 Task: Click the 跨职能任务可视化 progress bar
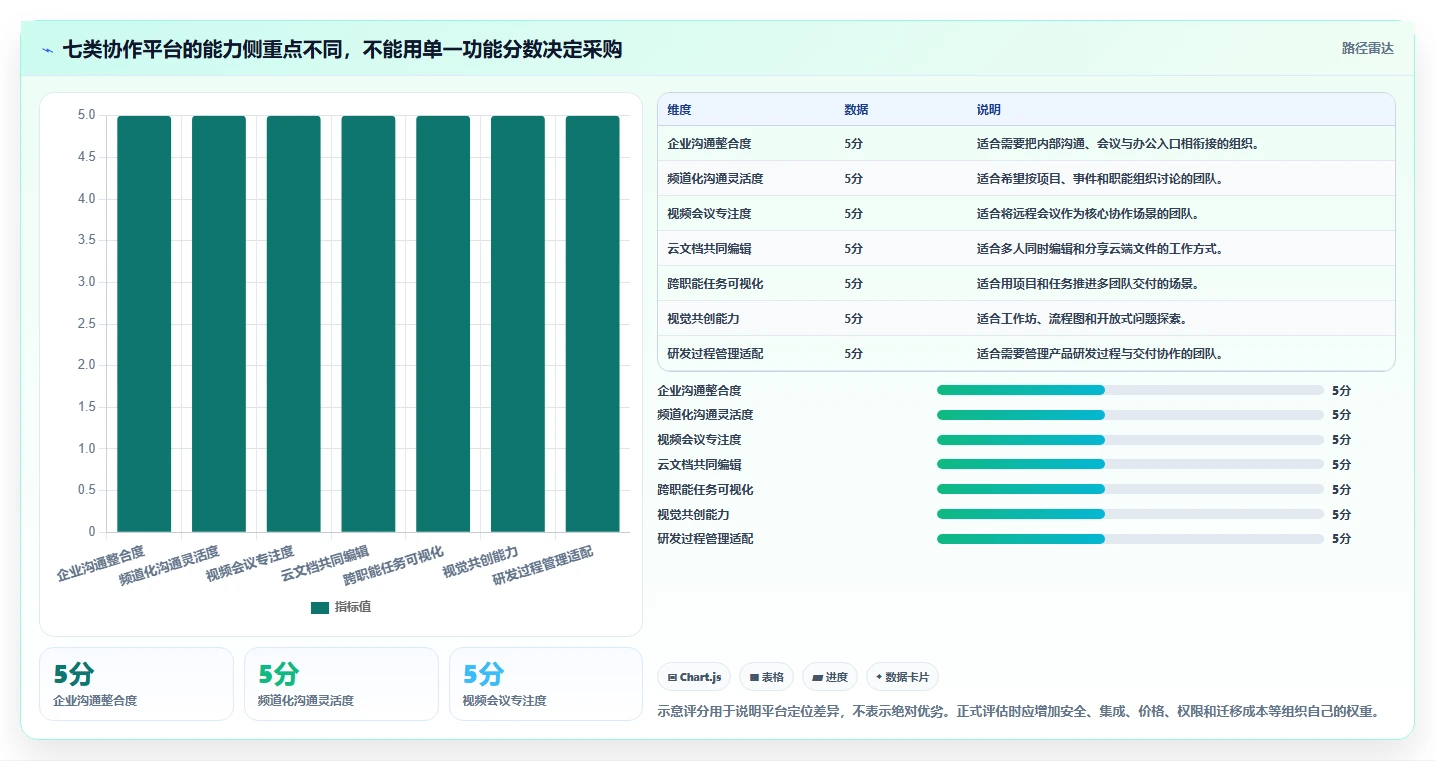1130,489
